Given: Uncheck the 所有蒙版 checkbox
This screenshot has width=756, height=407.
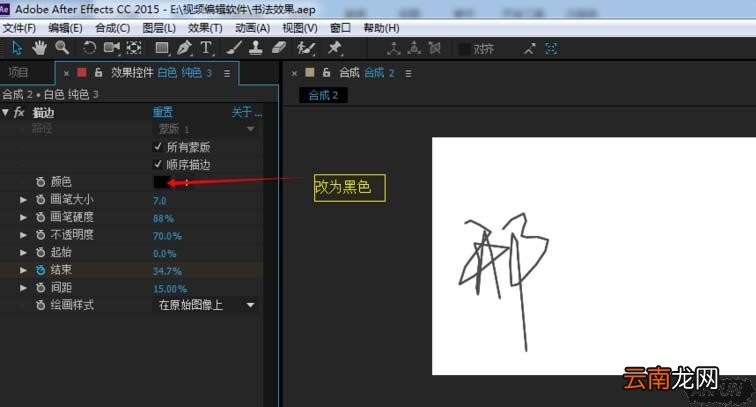Looking at the screenshot, I should pyautogui.click(x=158, y=146).
